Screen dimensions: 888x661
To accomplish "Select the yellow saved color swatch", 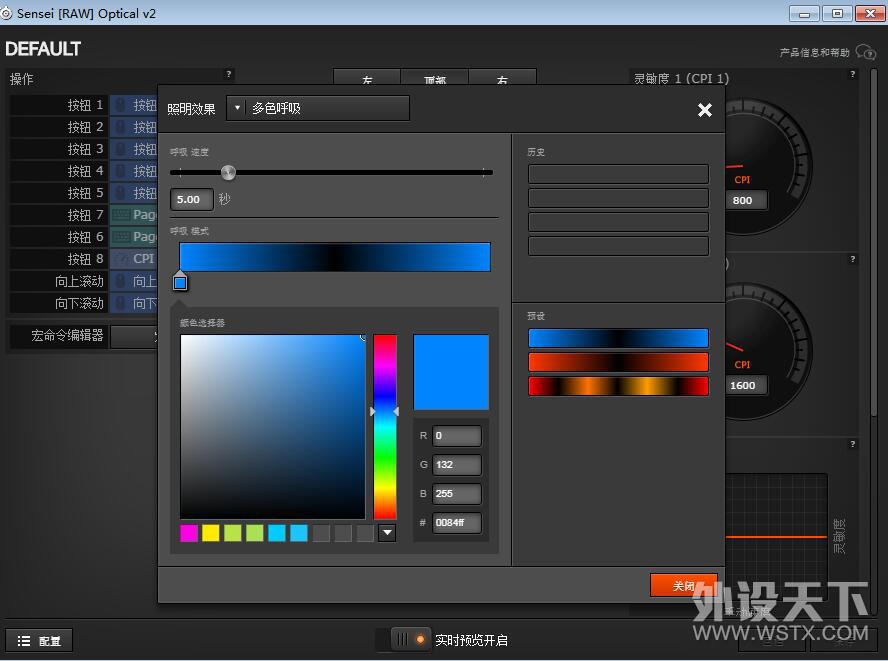I will [211, 533].
